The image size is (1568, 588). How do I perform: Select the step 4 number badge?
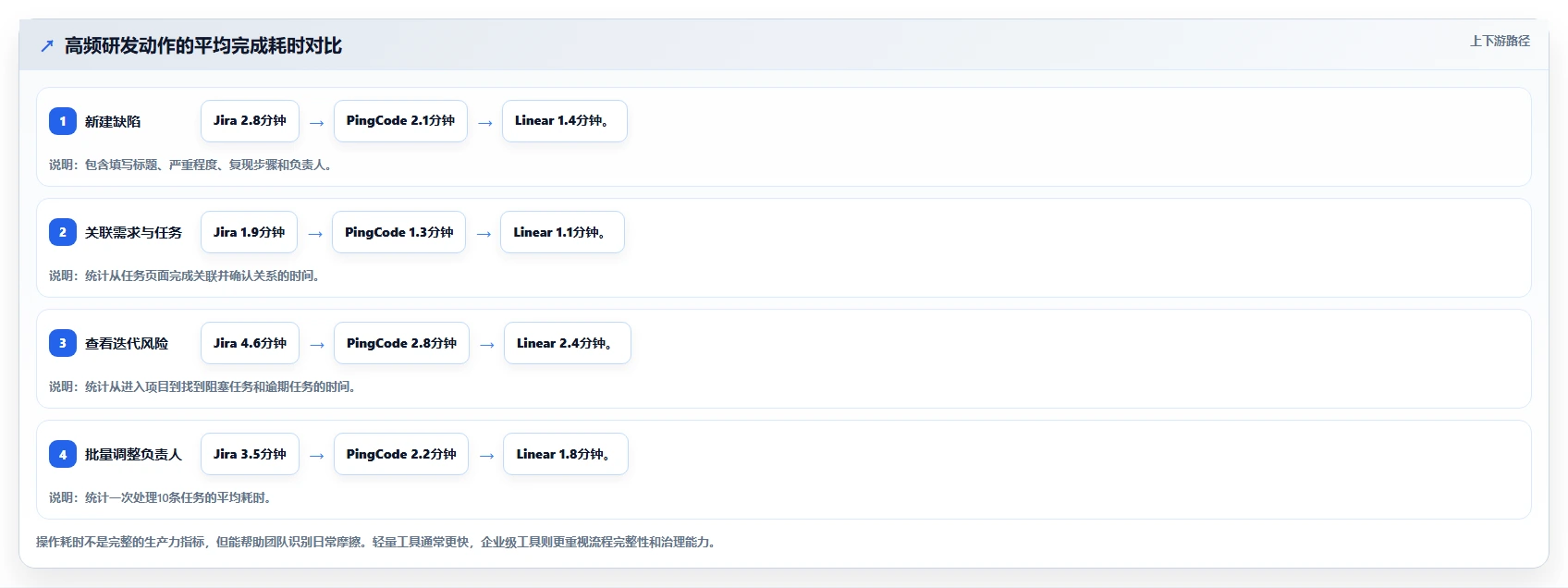pyautogui.click(x=63, y=454)
